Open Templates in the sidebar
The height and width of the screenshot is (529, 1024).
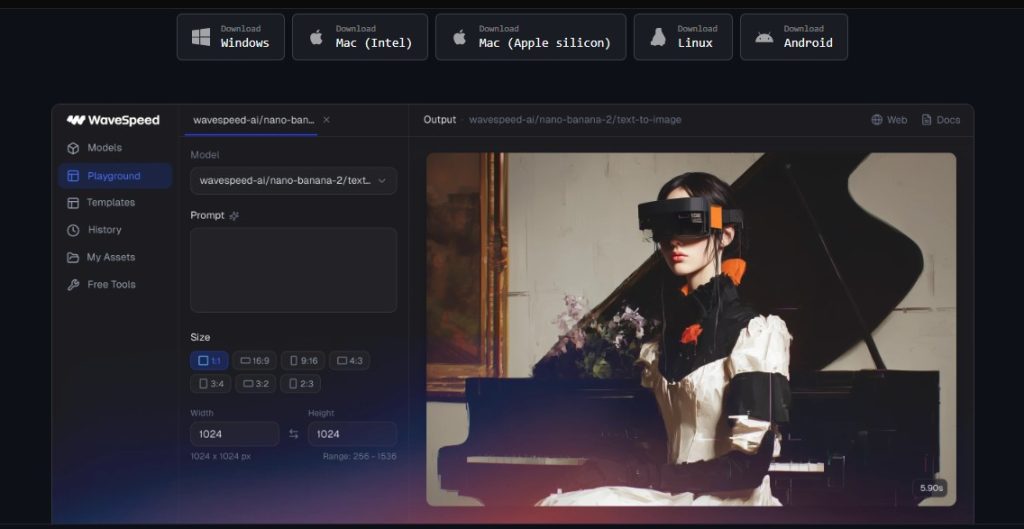(114, 202)
